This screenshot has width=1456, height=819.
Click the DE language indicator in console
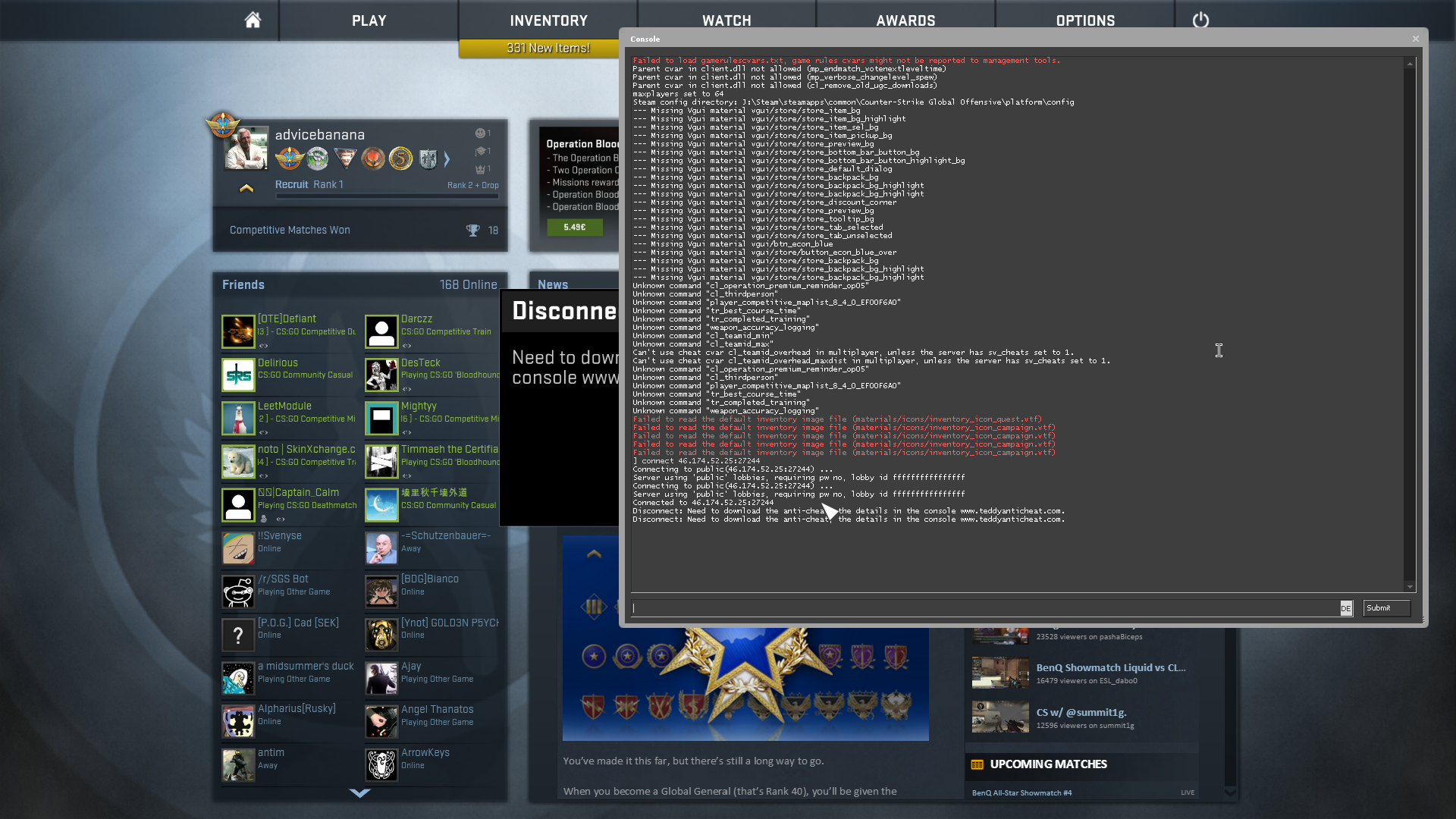point(1345,608)
